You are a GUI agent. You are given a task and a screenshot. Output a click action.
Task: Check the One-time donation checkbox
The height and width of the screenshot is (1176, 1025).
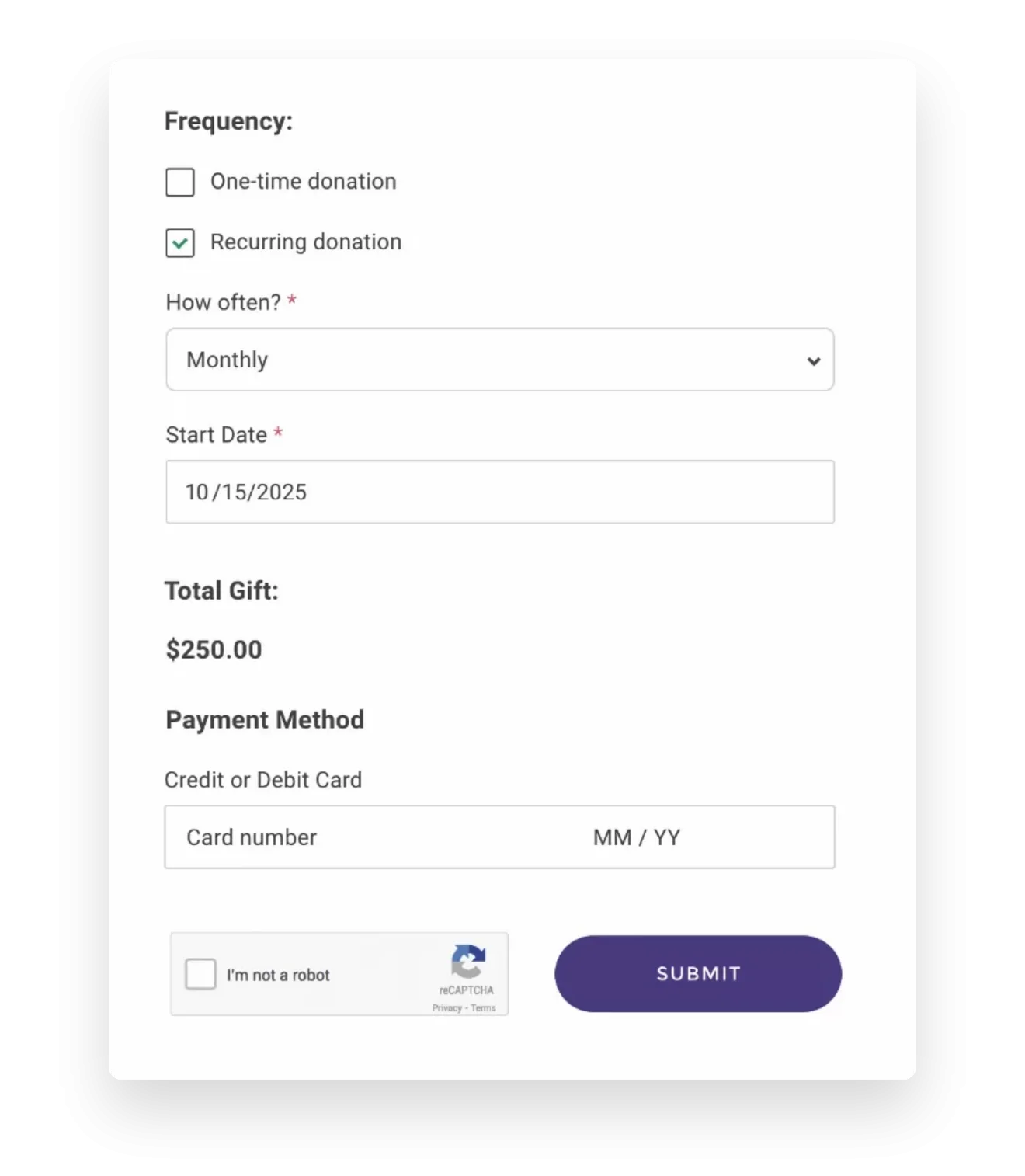[180, 183]
